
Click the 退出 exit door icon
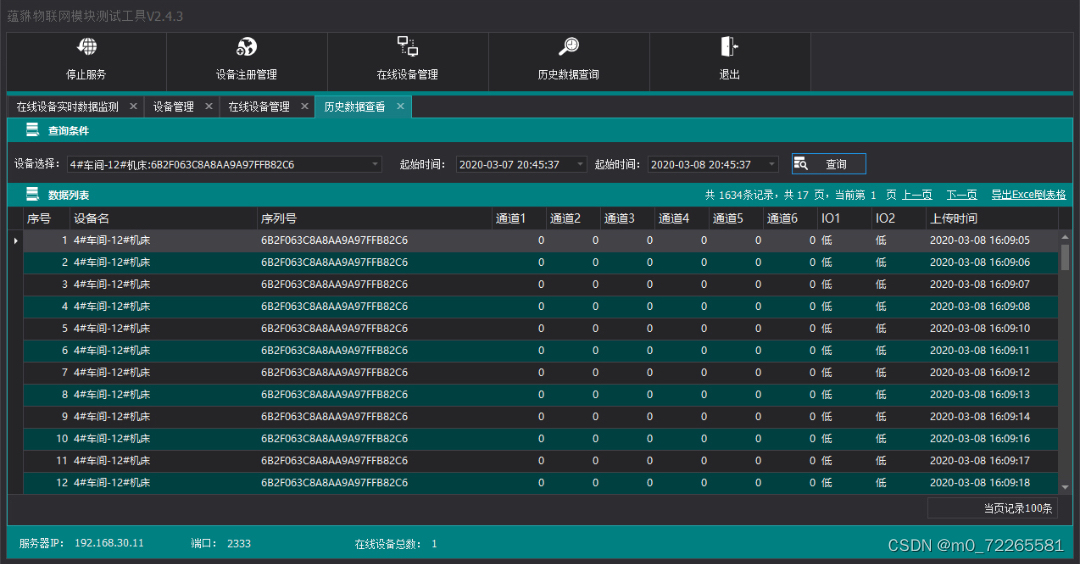729,46
